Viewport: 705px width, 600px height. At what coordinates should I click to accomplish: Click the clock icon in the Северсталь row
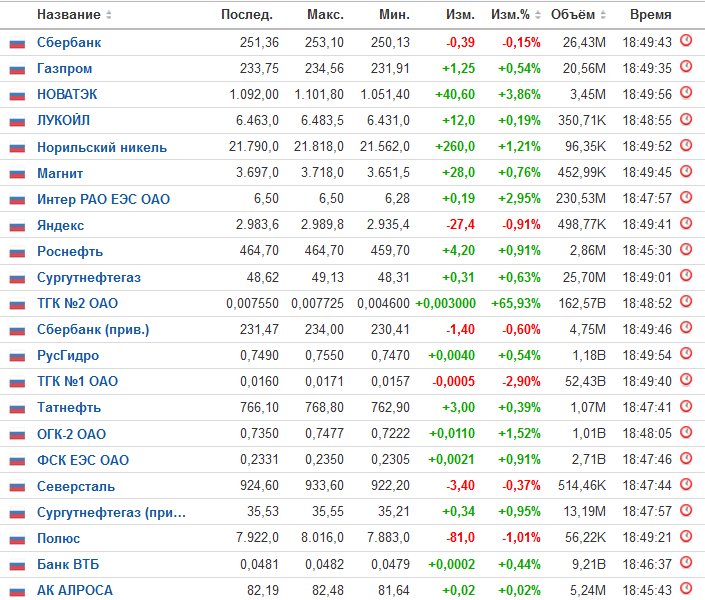686,484
